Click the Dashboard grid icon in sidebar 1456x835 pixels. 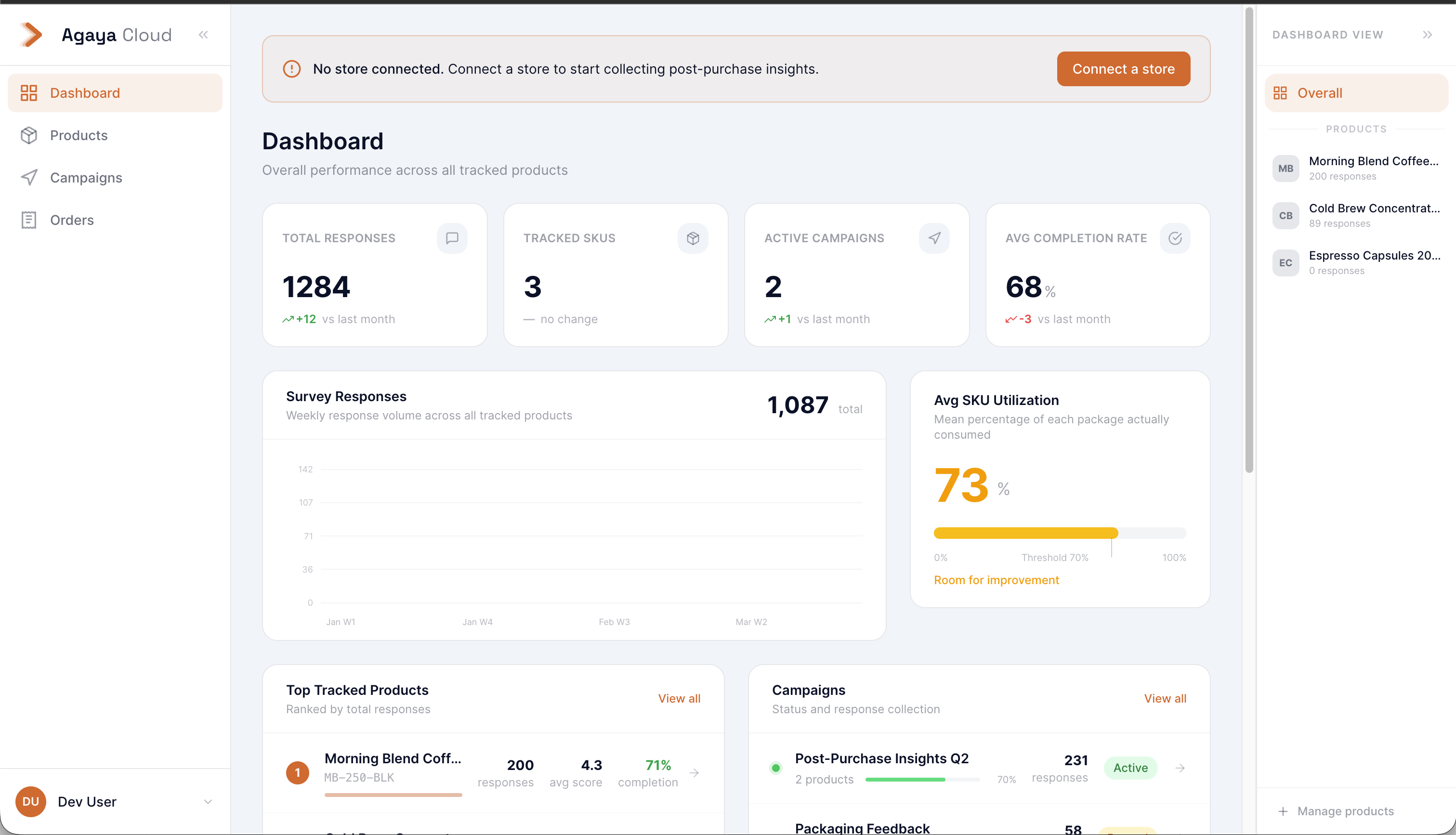29,93
